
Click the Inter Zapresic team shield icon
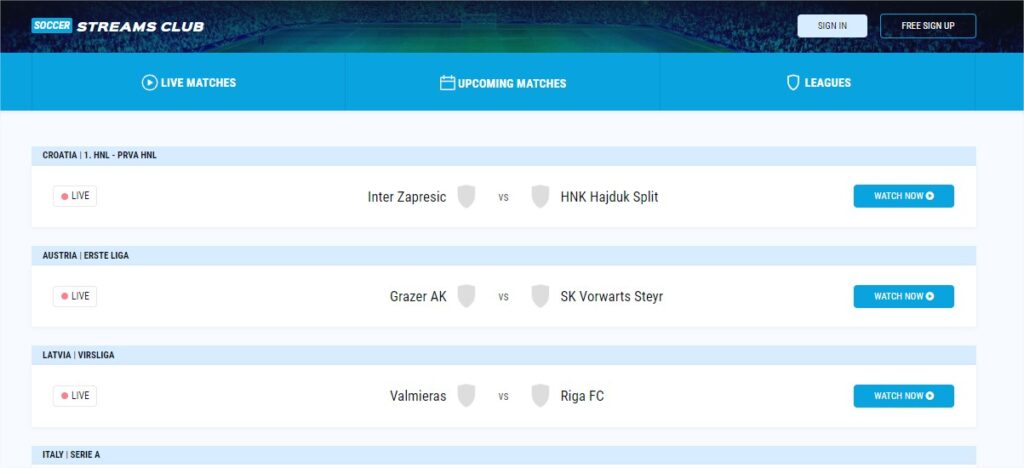coord(466,196)
